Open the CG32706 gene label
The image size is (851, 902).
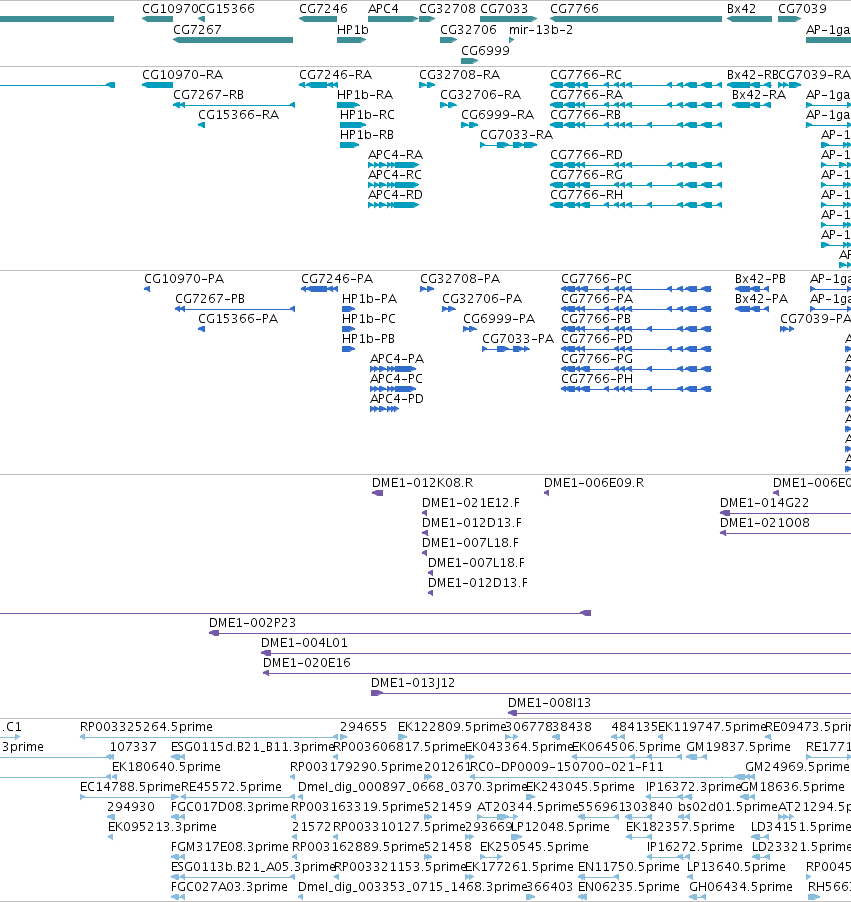tap(468, 29)
